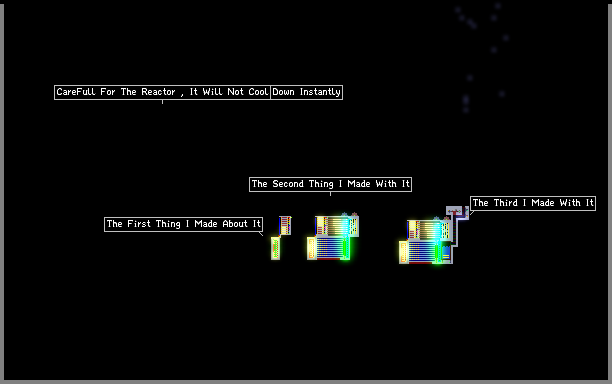Image resolution: width=612 pixels, height=384 pixels.
Task: Click the red strip under the third device
Action: point(420,263)
